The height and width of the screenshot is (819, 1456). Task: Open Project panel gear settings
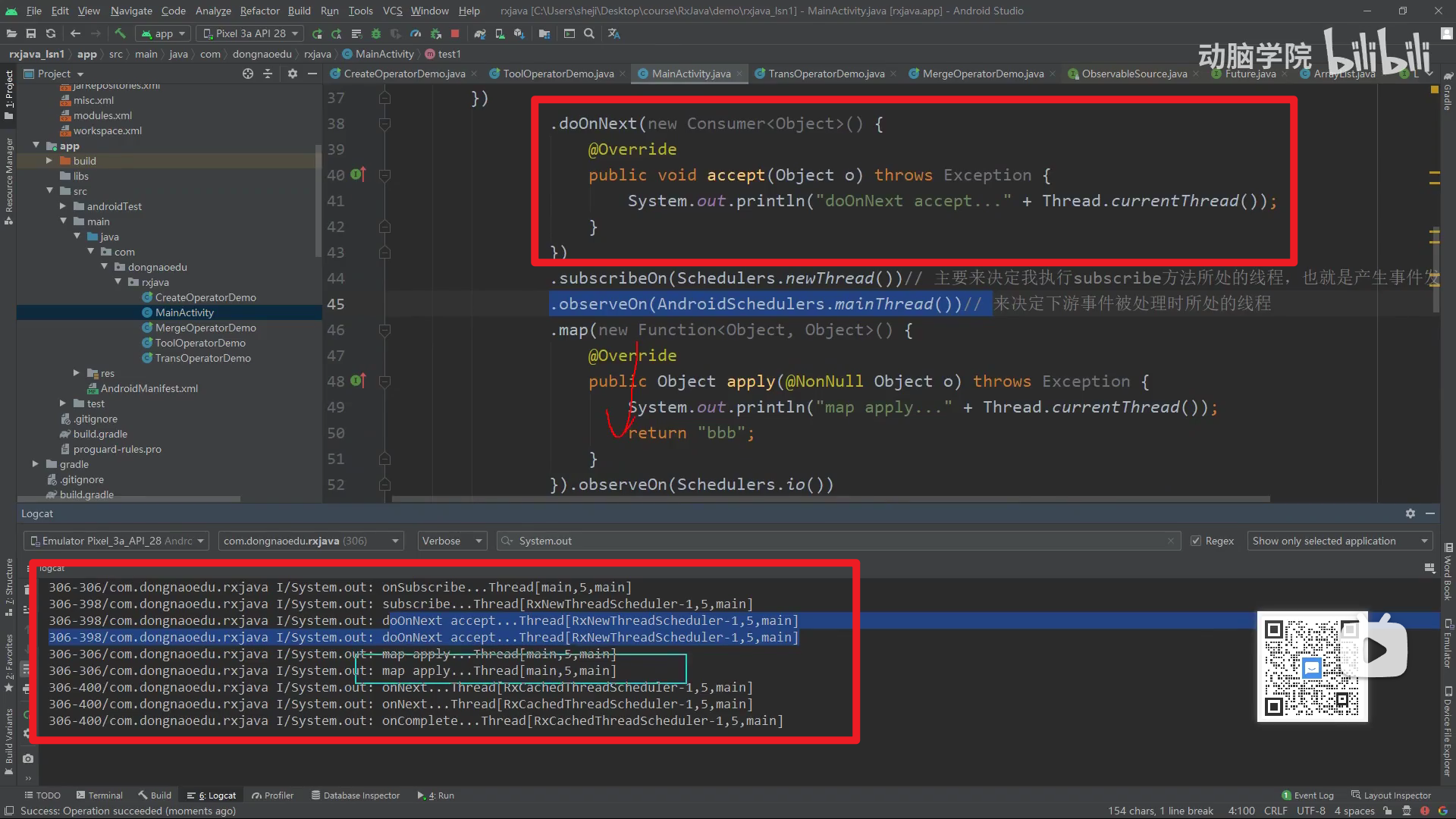pos(293,74)
